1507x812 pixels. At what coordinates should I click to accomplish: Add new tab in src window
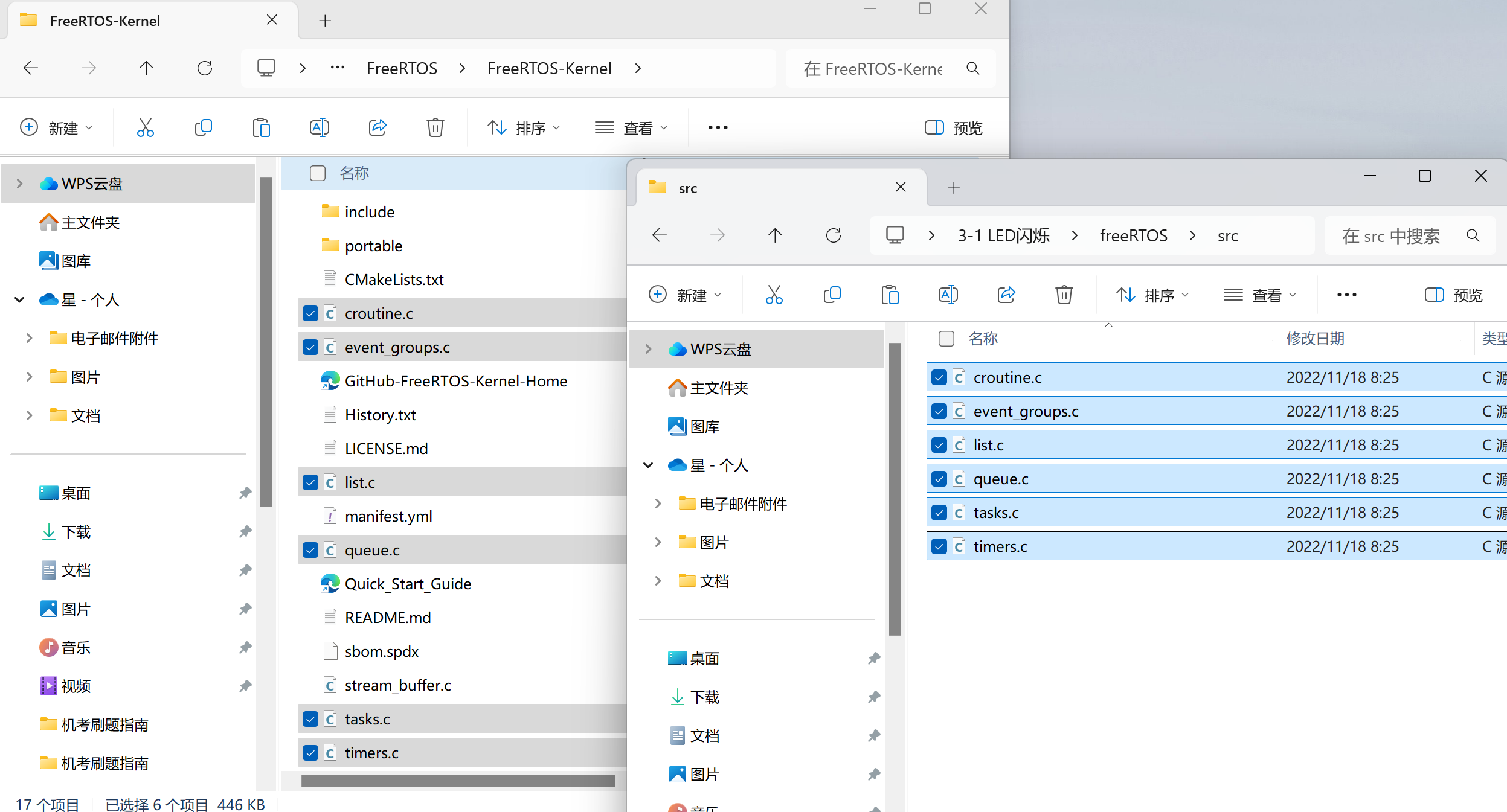tap(954, 188)
